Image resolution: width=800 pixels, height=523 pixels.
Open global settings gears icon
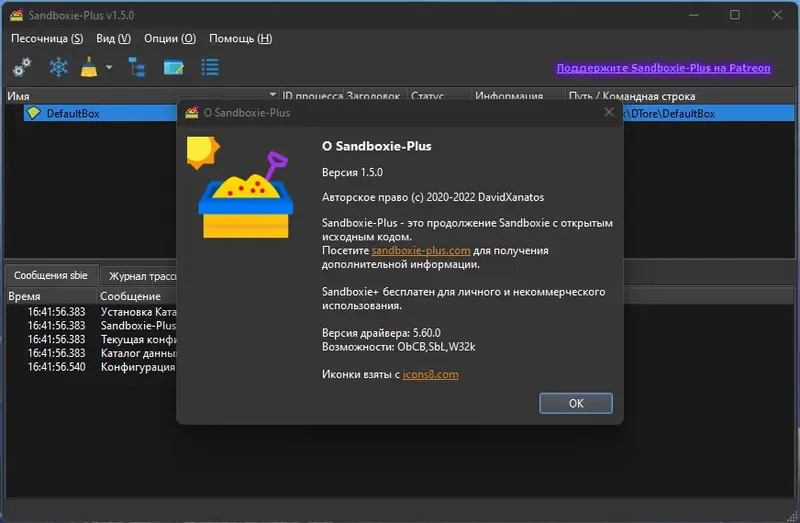click(22, 67)
